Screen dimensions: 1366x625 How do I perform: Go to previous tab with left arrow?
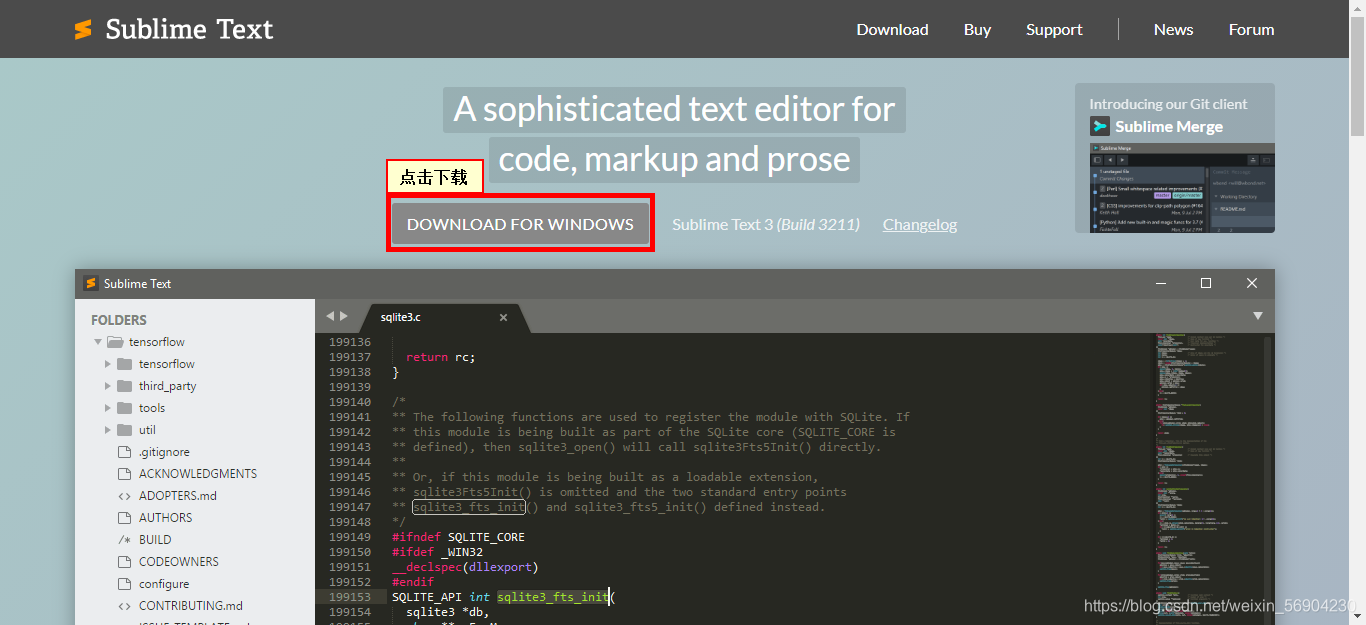pyautogui.click(x=329, y=316)
